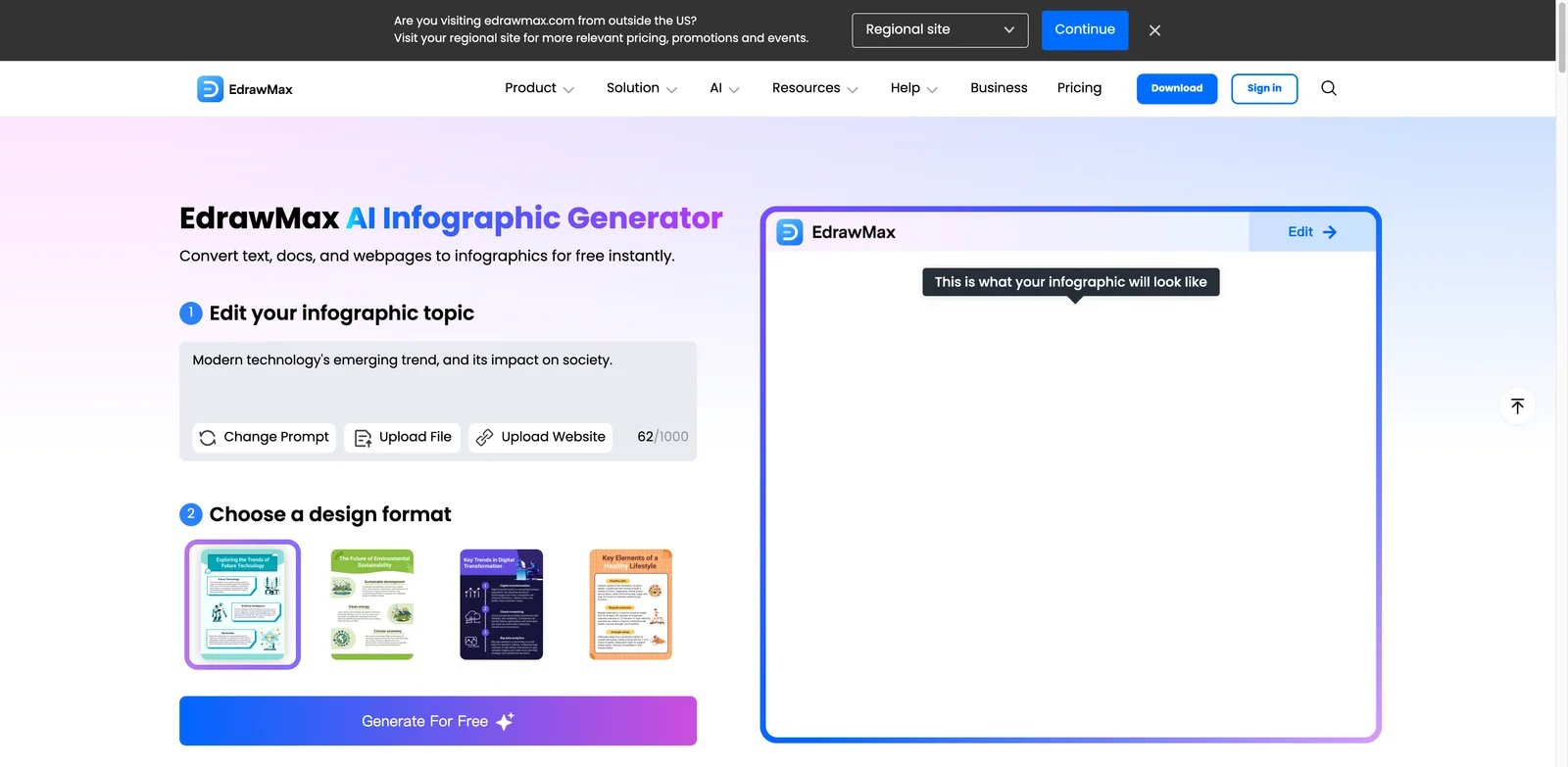This screenshot has width=1568, height=767.
Task: Click Change Prompt button
Action: pos(265,438)
